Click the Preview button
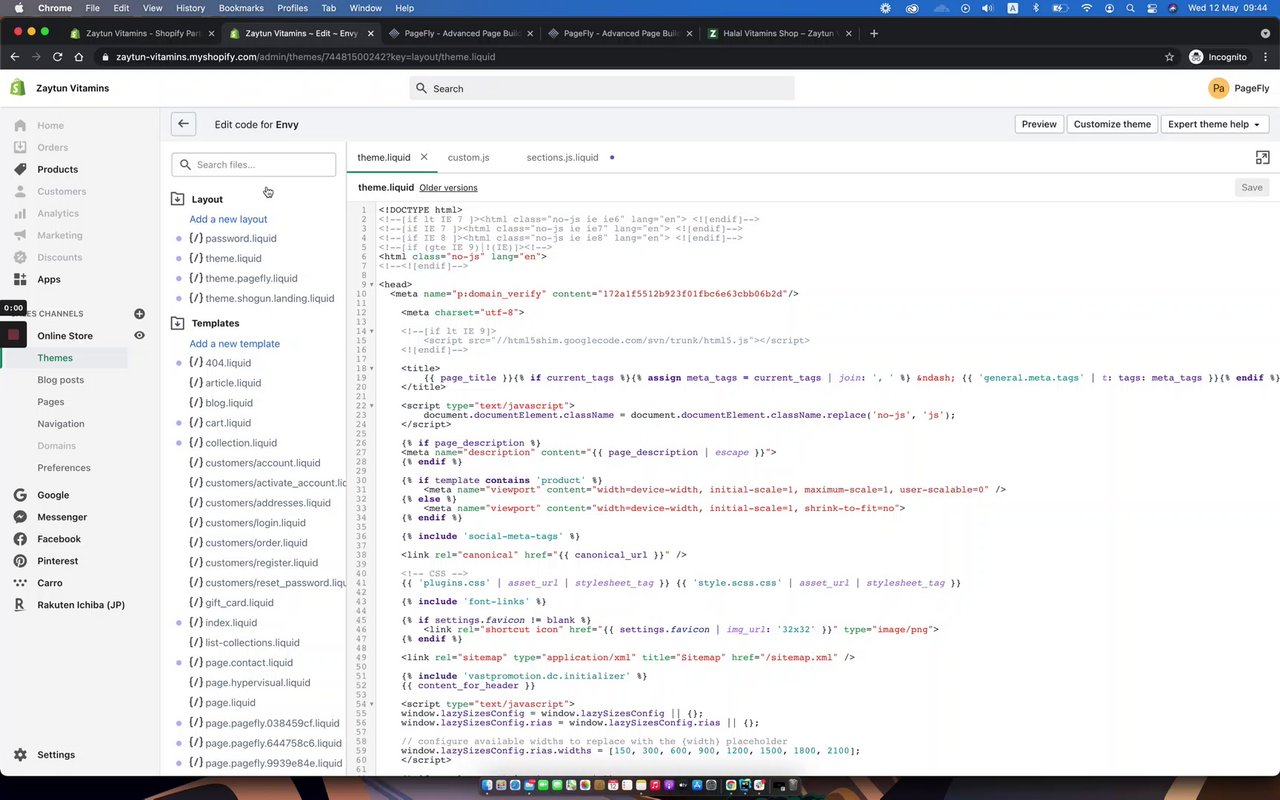The height and width of the screenshot is (800, 1280). pyautogui.click(x=1039, y=124)
